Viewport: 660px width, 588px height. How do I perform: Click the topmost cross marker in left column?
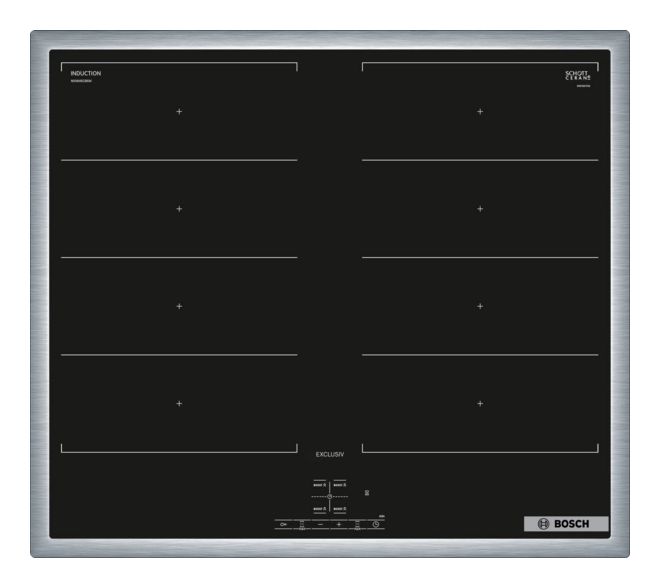tap(179, 112)
